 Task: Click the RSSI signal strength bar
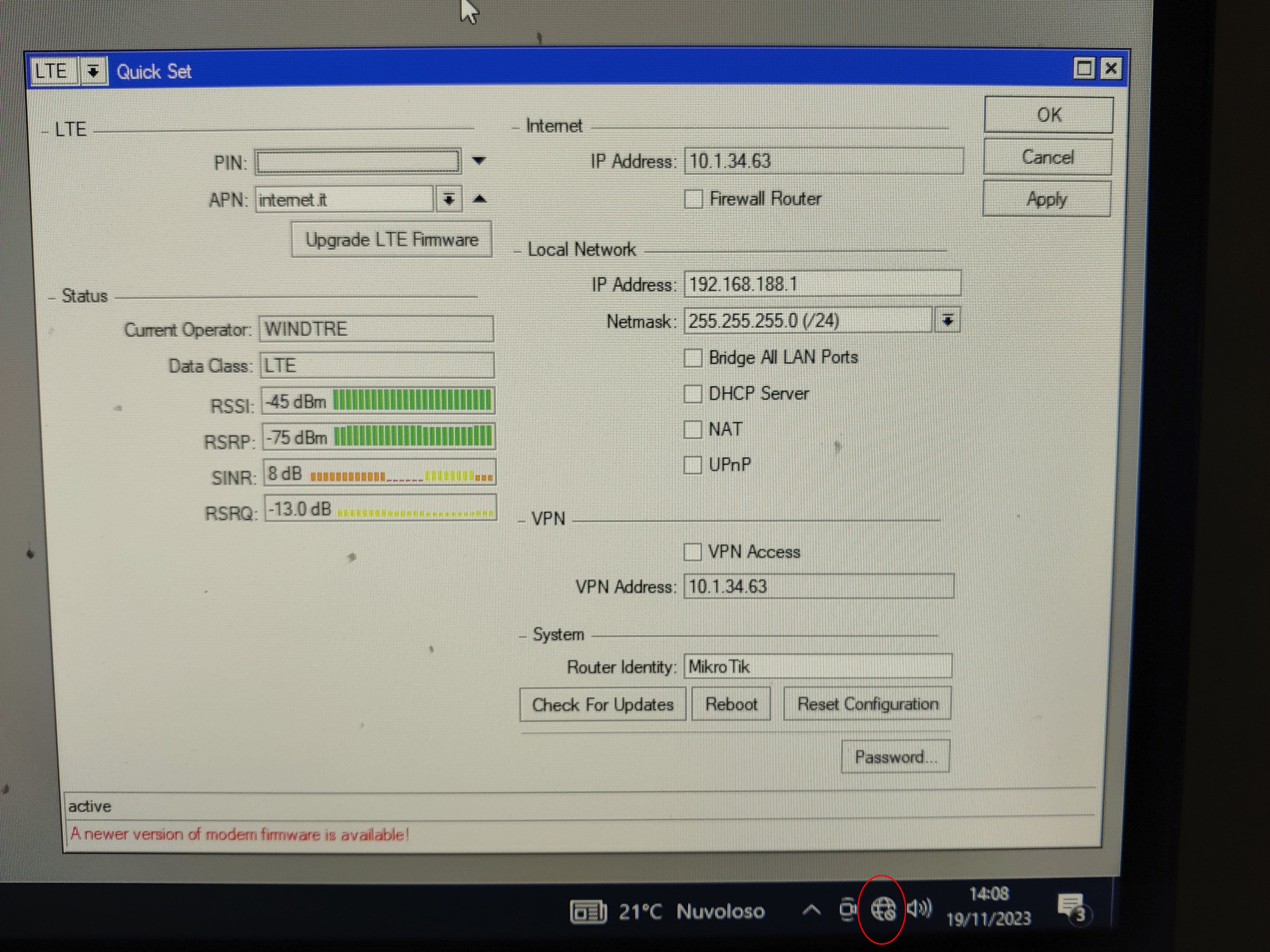[412, 400]
